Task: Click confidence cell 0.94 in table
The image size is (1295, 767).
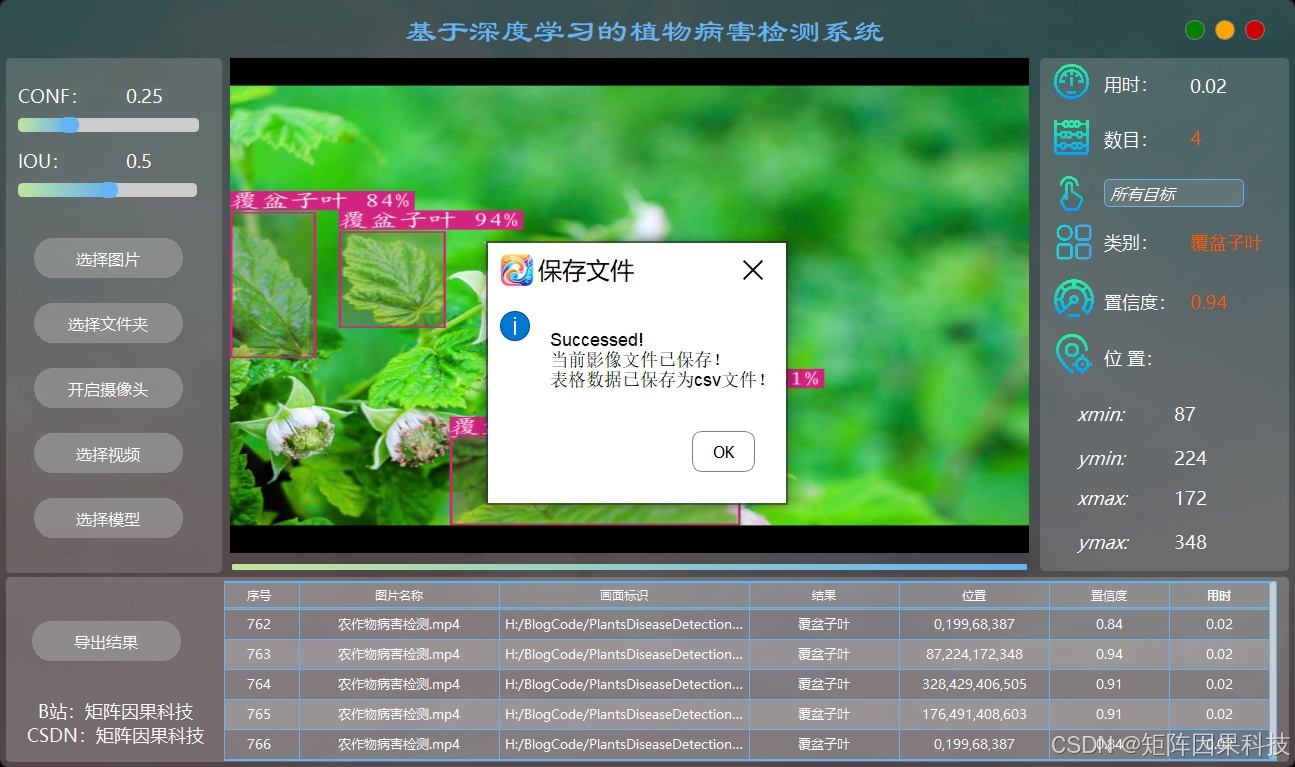Action: pyautogui.click(x=1109, y=654)
